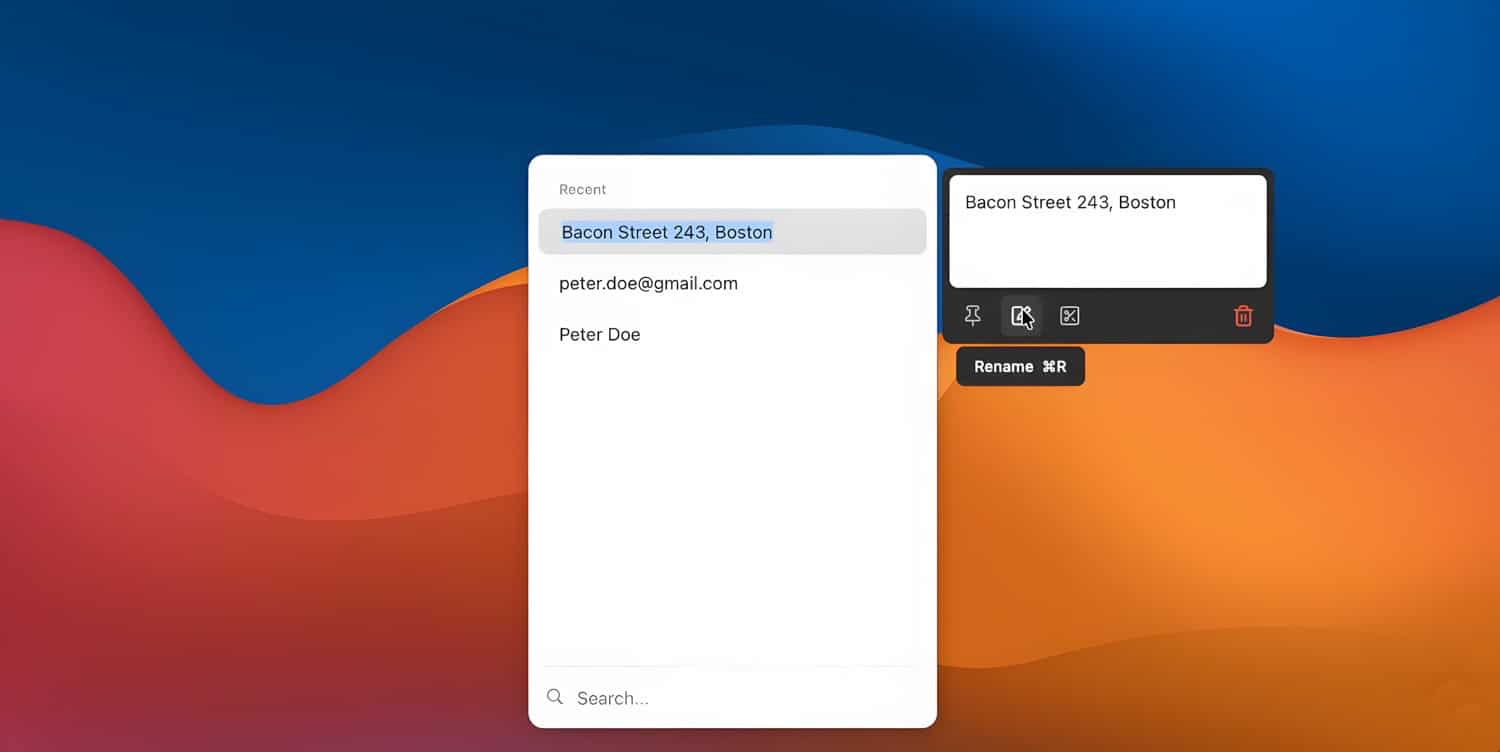Click blank toolbar space between scissors and trash
Viewport: 1500px width, 752px height.
click(1155, 316)
